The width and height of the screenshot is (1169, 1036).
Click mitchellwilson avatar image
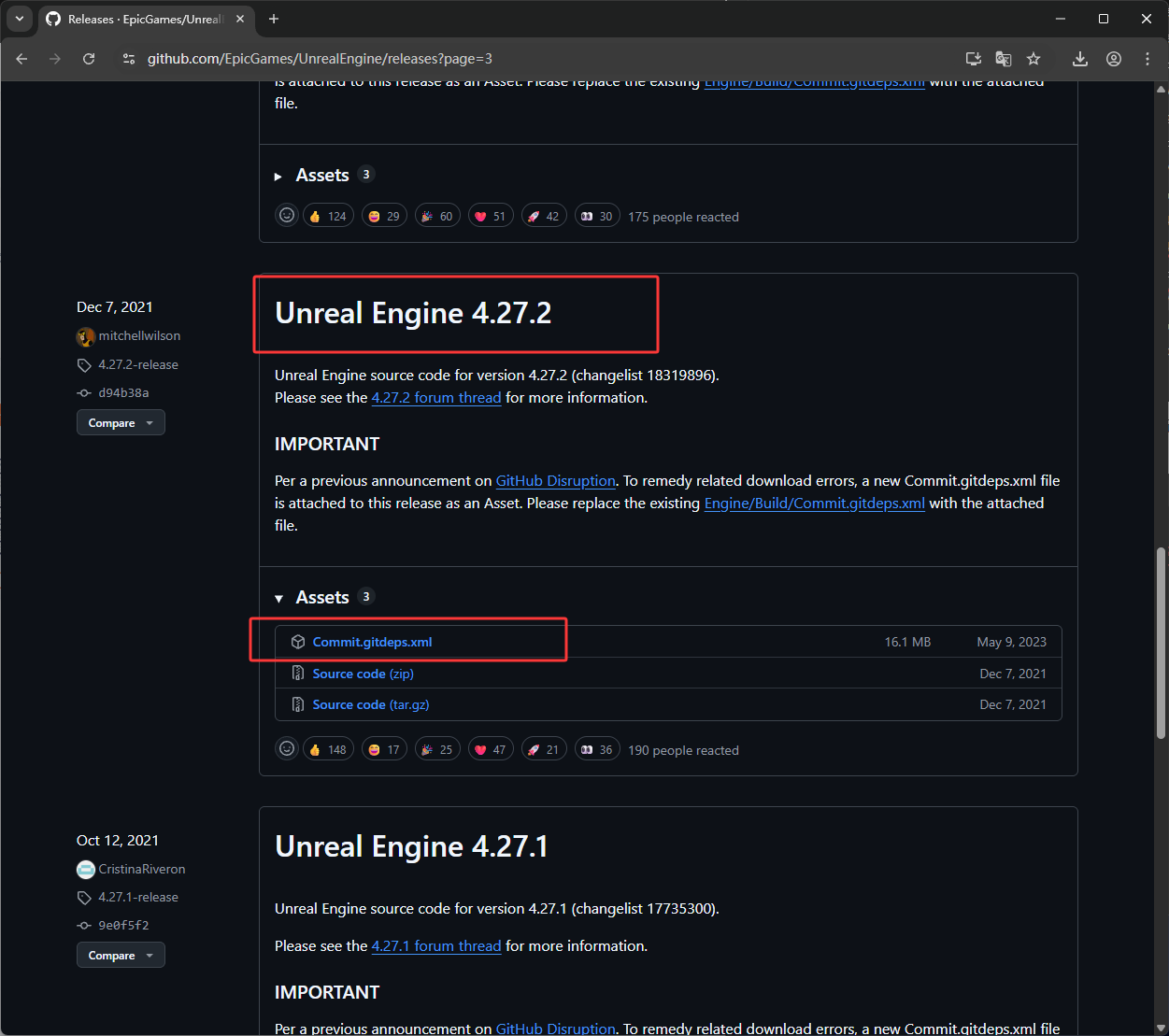pos(86,336)
